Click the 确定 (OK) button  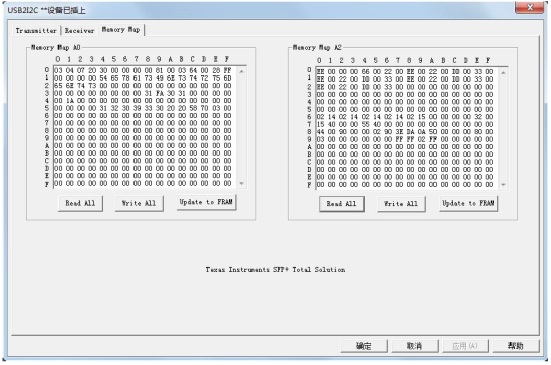tap(364, 346)
